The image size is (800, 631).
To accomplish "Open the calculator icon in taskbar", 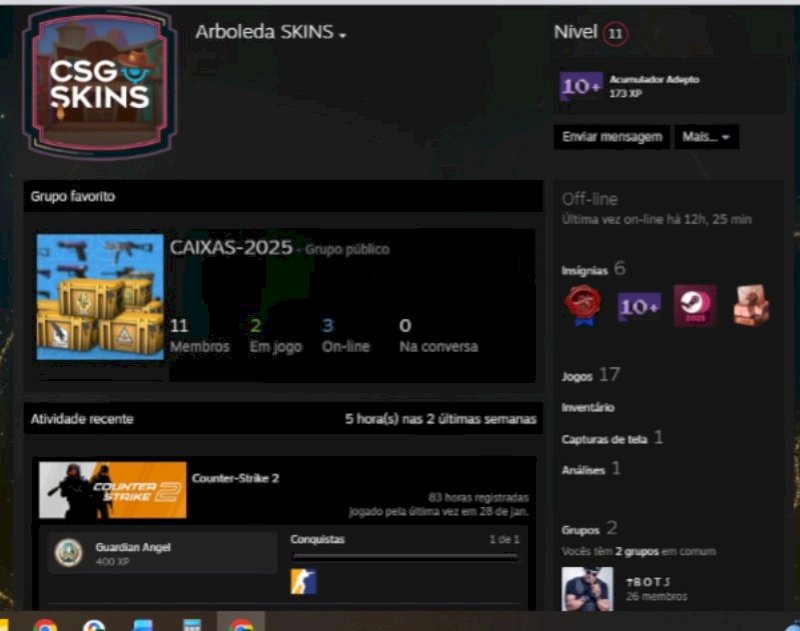I will 192,625.
